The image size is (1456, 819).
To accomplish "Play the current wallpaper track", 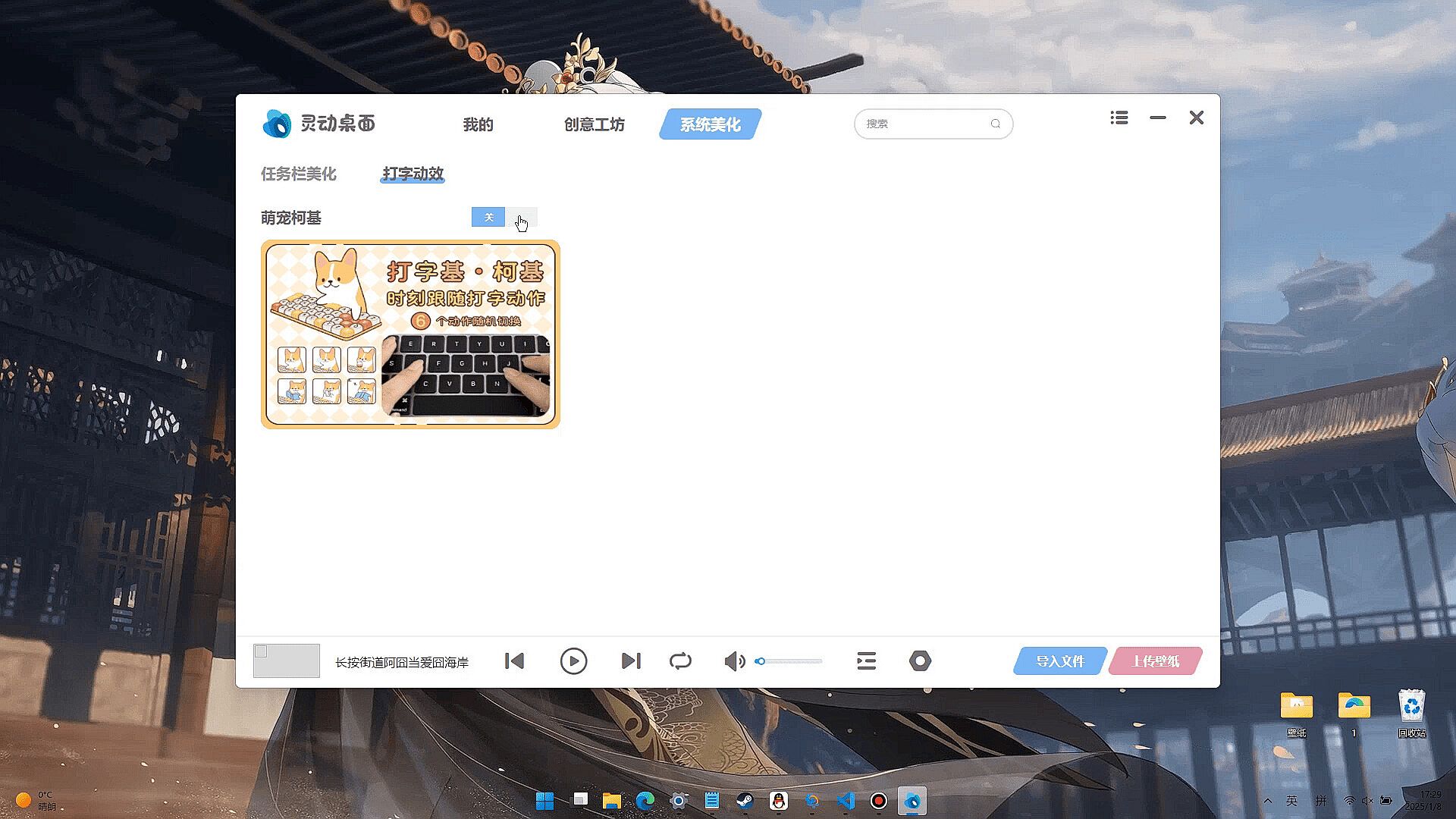I will pyautogui.click(x=573, y=661).
